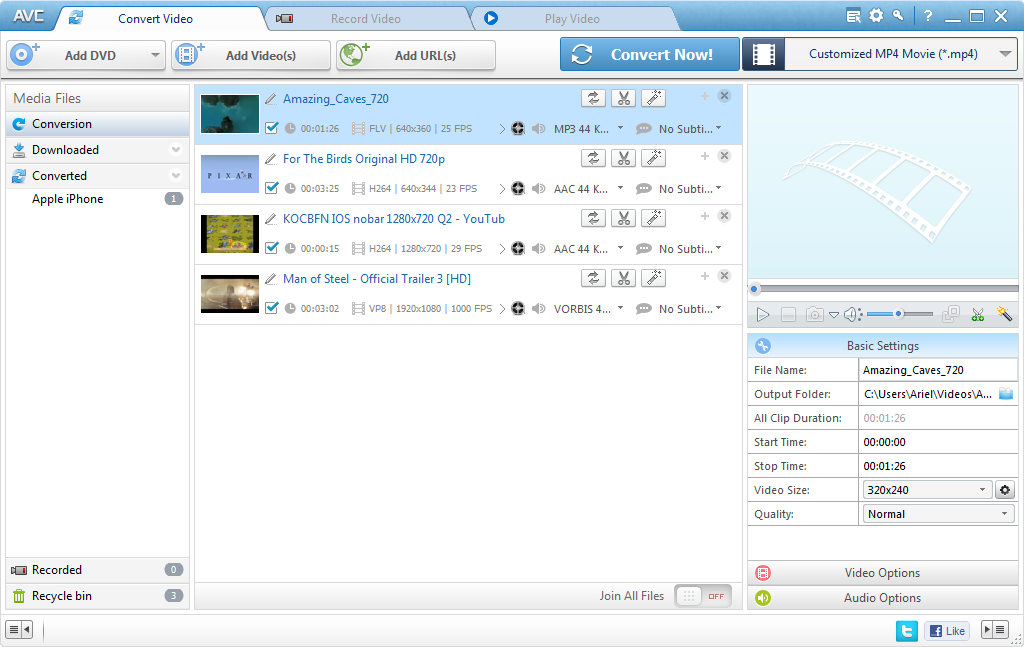This screenshot has height=647, width=1024.
Task: Click the speaker icon on For The Birds row
Action: 539,189
